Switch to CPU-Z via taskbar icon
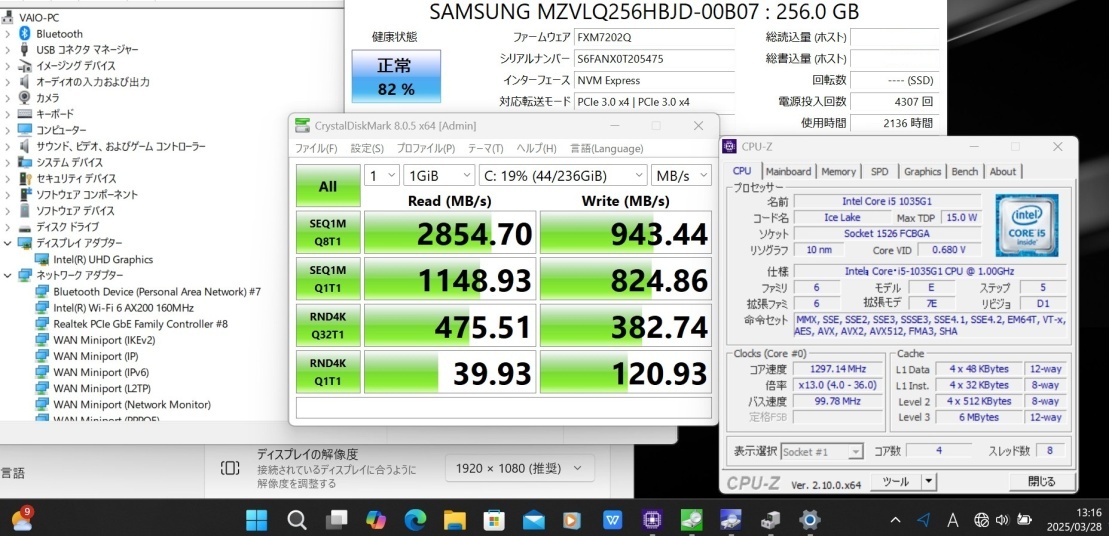 (x=651, y=520)
